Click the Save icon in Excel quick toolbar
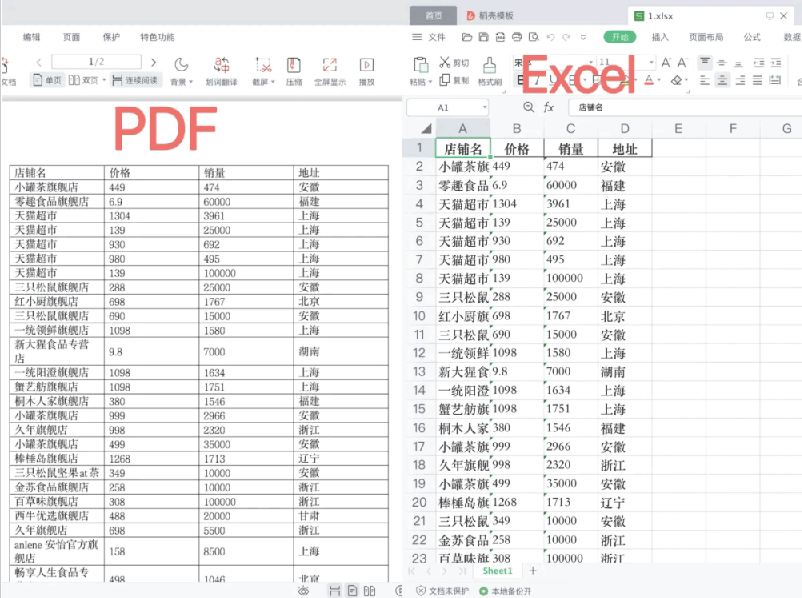Image resolution: width=802 pixels, height=598 pixels. (483, 37)
